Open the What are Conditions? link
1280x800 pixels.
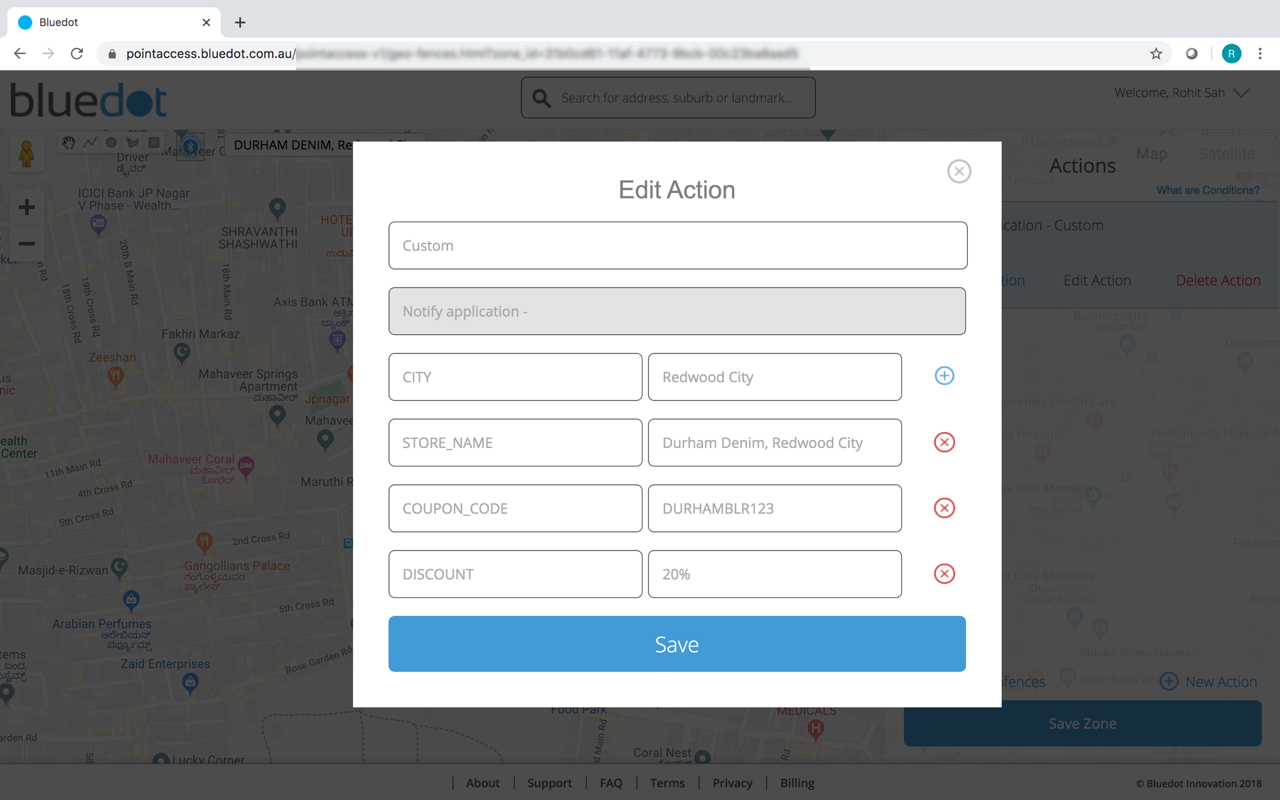(1208, 190)
